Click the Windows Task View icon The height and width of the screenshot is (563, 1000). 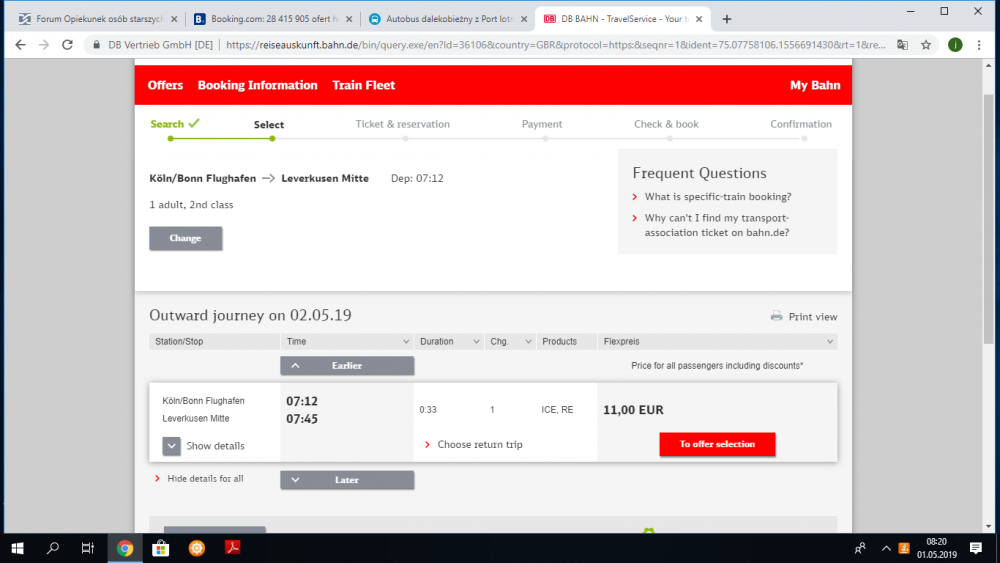pos(88,548)
